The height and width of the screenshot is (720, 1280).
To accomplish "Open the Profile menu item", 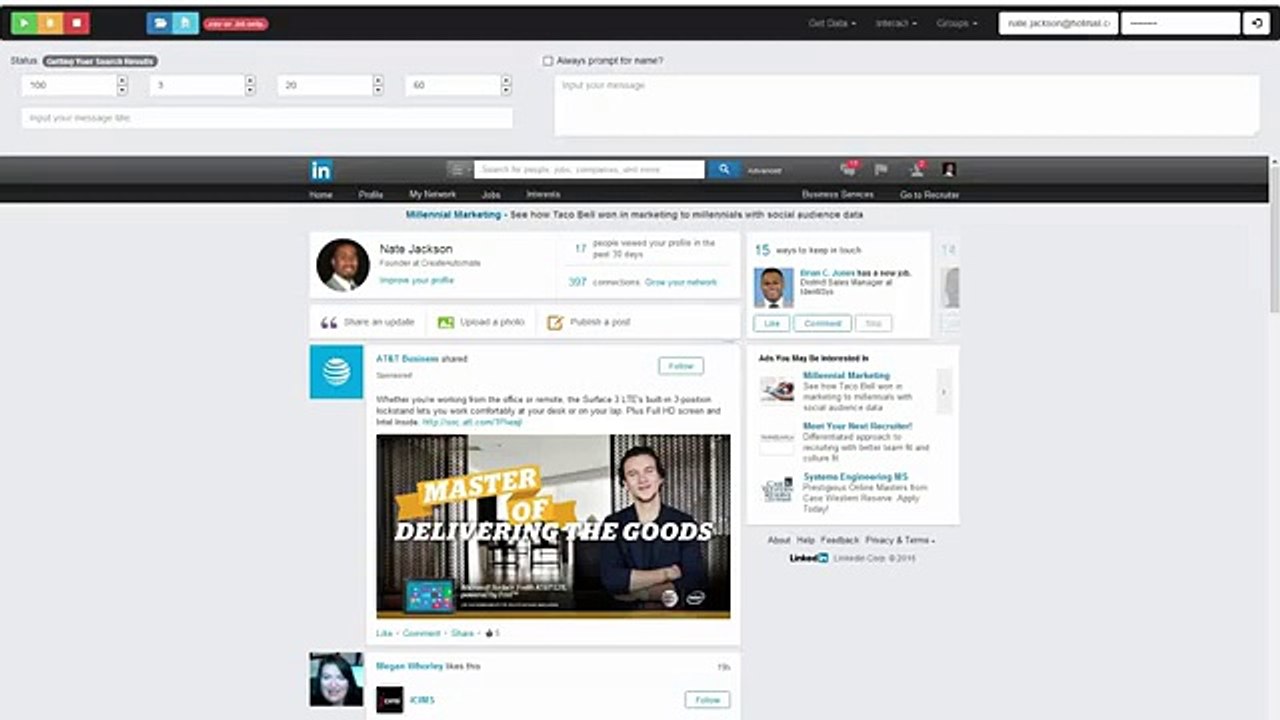I will click(x=371, y=195).
